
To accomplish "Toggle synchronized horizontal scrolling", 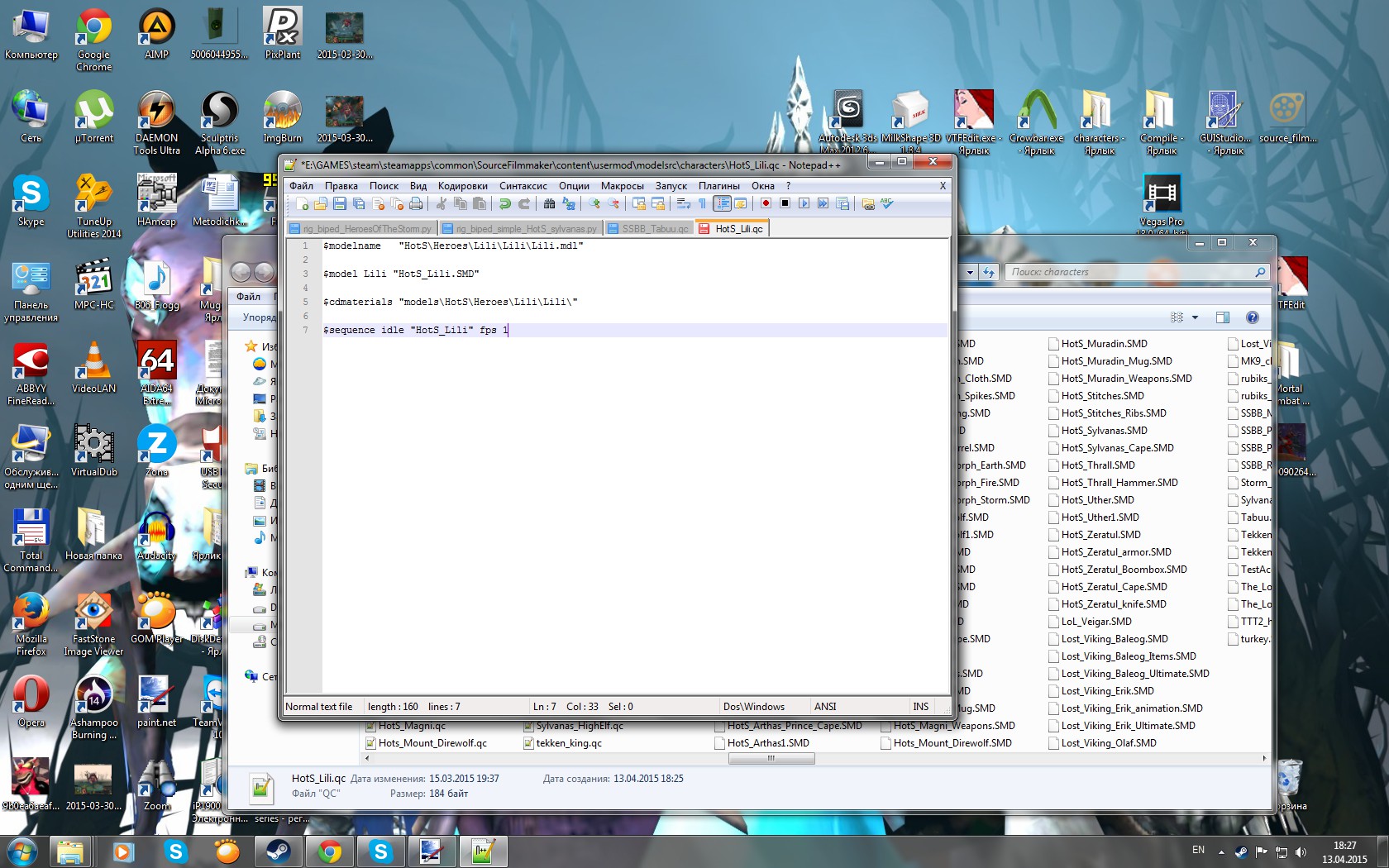I will pyautogui.click(x=658, y=203).
